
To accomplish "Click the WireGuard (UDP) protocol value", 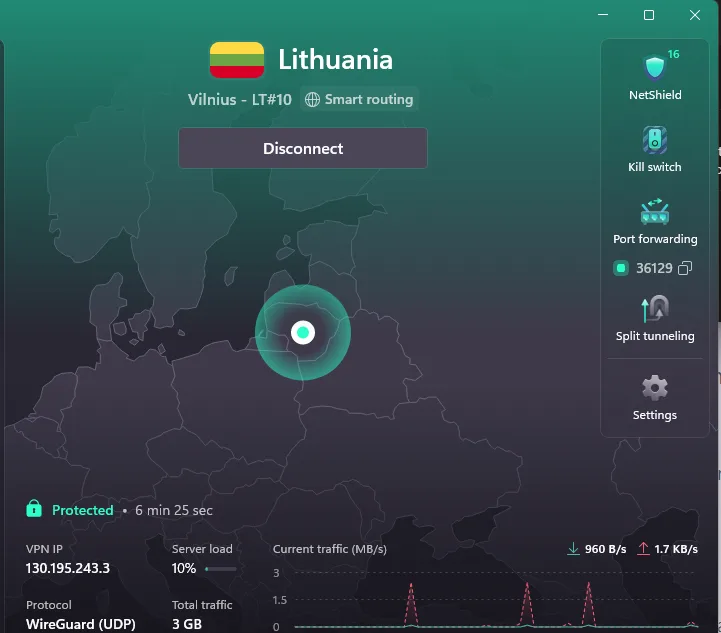I will coord(81,624).
